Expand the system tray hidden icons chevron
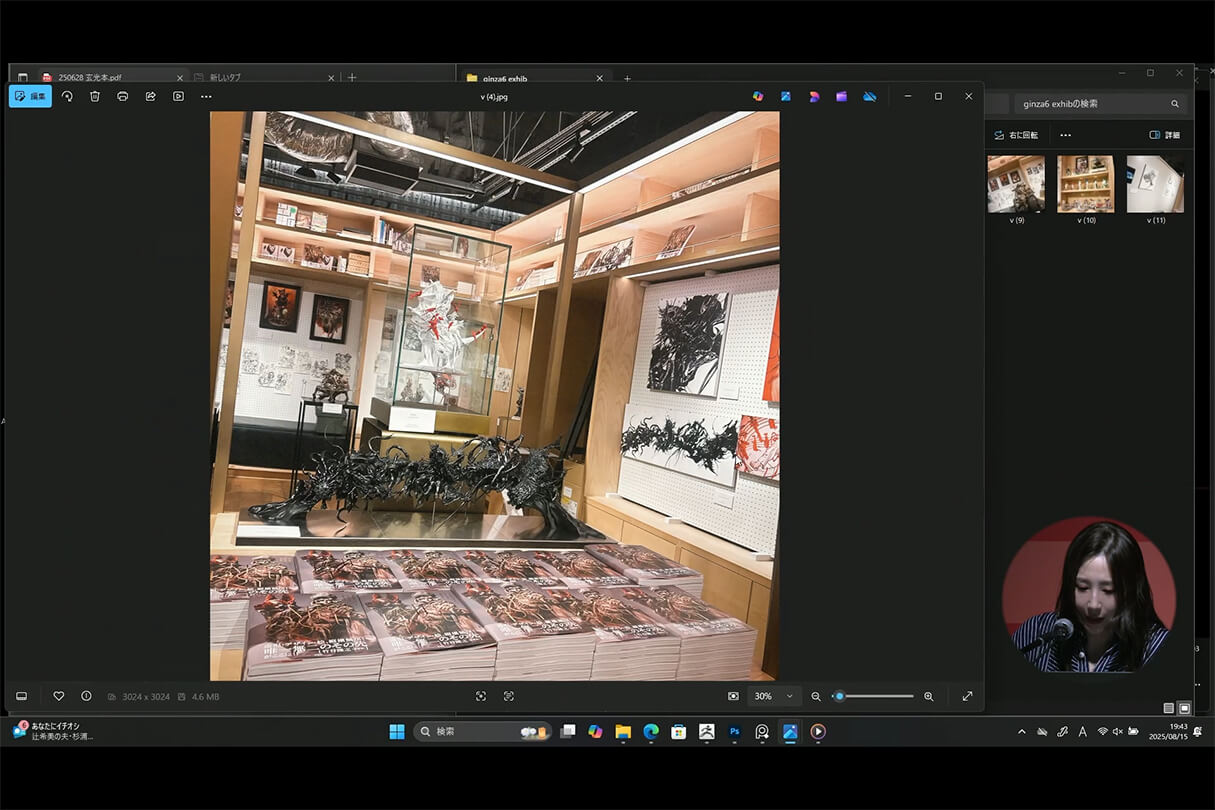This screenshot has width=1215, height=810. point(1021,732)
